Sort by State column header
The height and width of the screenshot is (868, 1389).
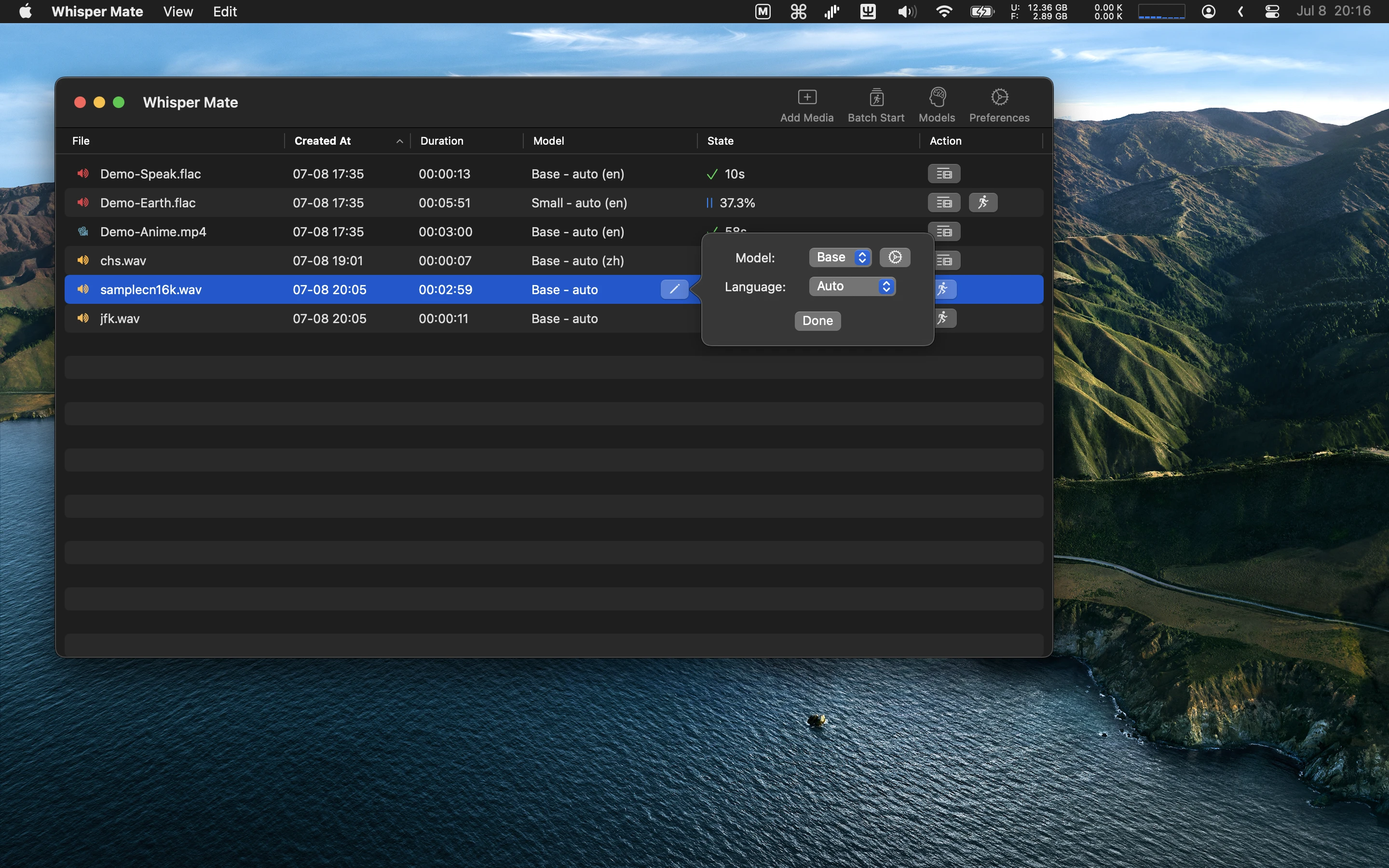(x=721, y=141)
